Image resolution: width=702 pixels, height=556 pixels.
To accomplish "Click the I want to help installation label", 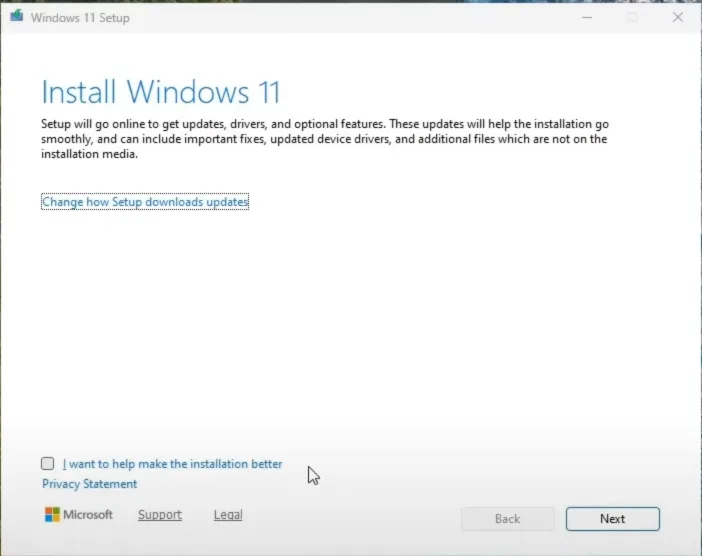I will pyautogui.click(x=172, y=464).
